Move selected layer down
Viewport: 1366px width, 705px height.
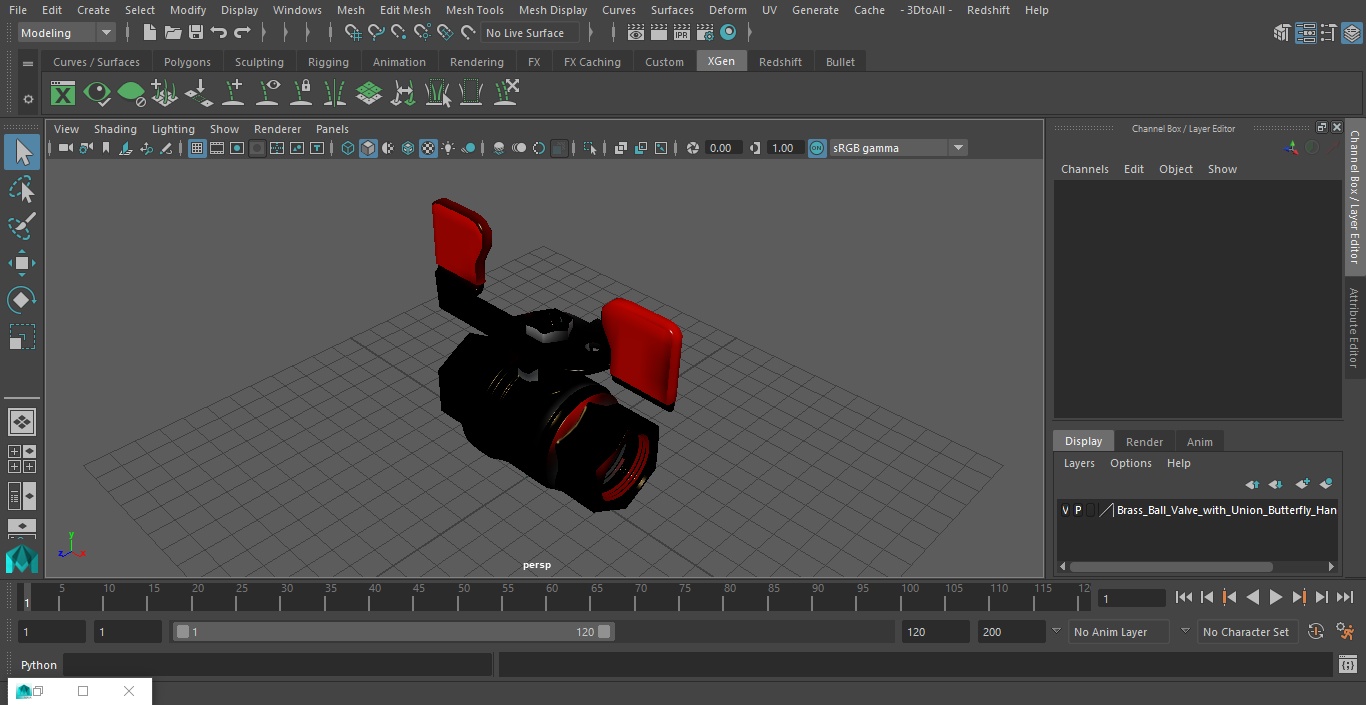(x=1276, y=484)
